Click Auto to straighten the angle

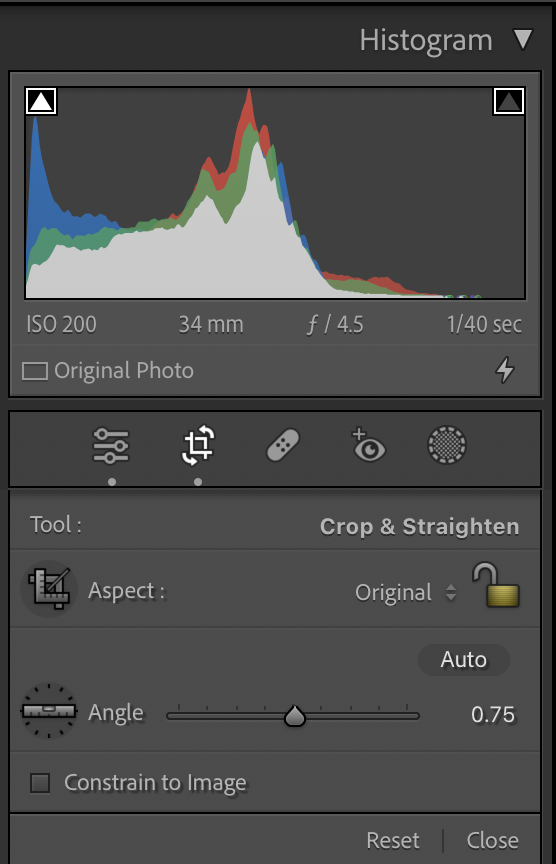tap(463, 660)
